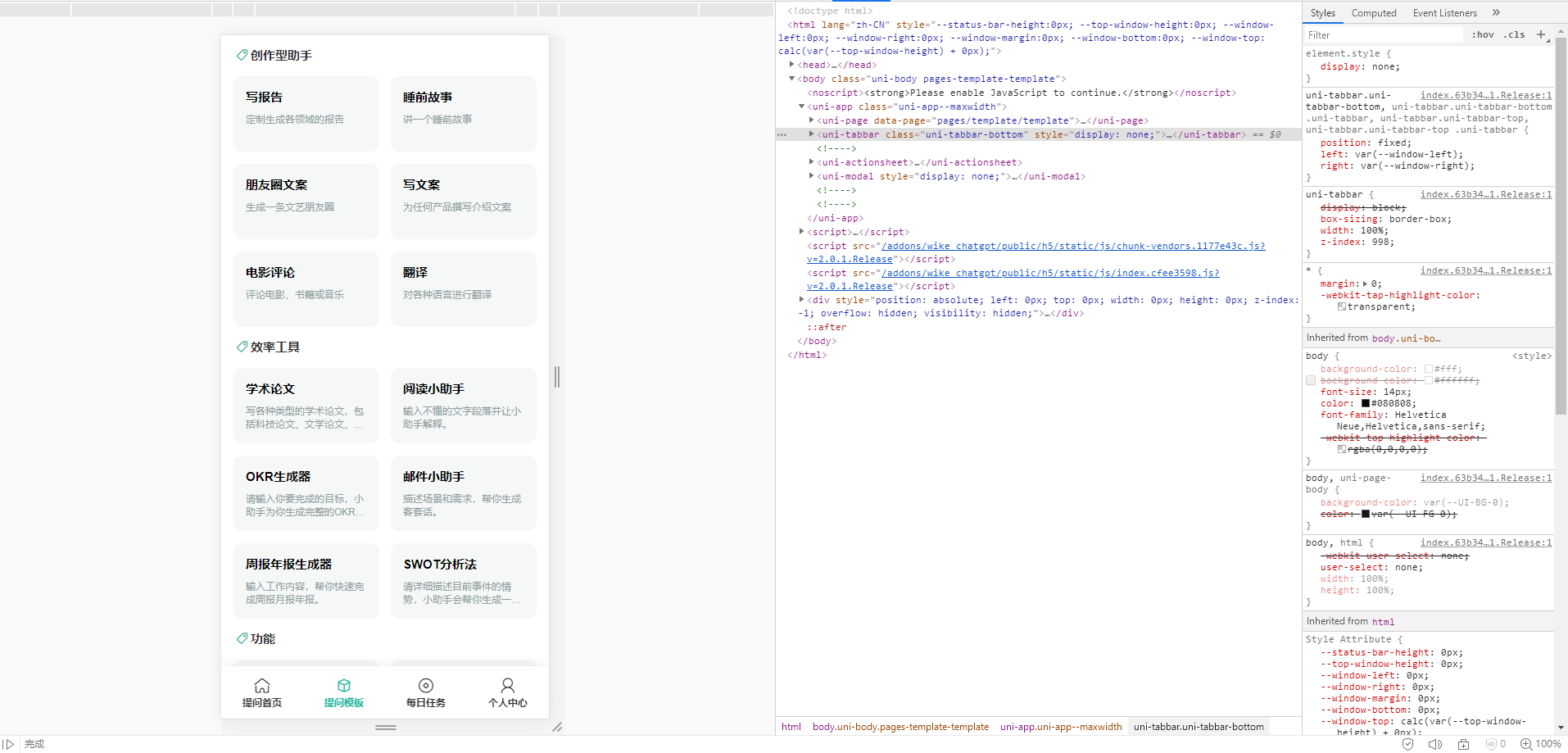
Task: Select 提问模板 cube tab icon
Action: click(x=344, y=685)
